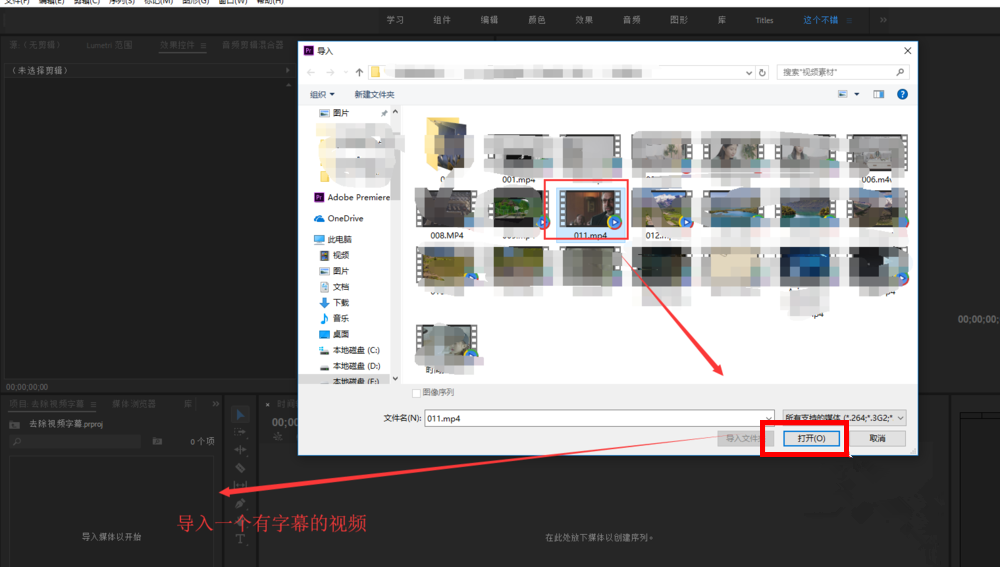Viewport: 1000px width, 567px height.
Task: Toggle the preview pane icon
Action: [879, 94]
